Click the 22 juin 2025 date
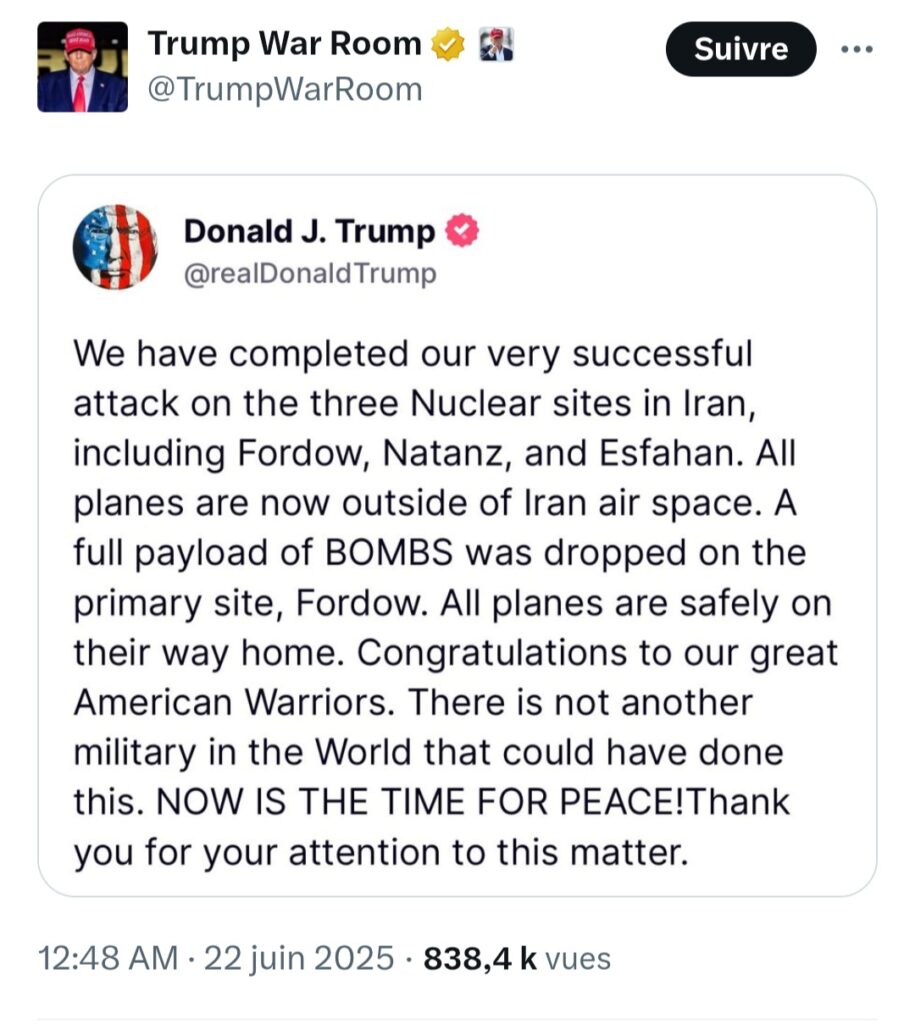Image resolution: width=915 pixels, height=1024 pixels. click(298, 958)
